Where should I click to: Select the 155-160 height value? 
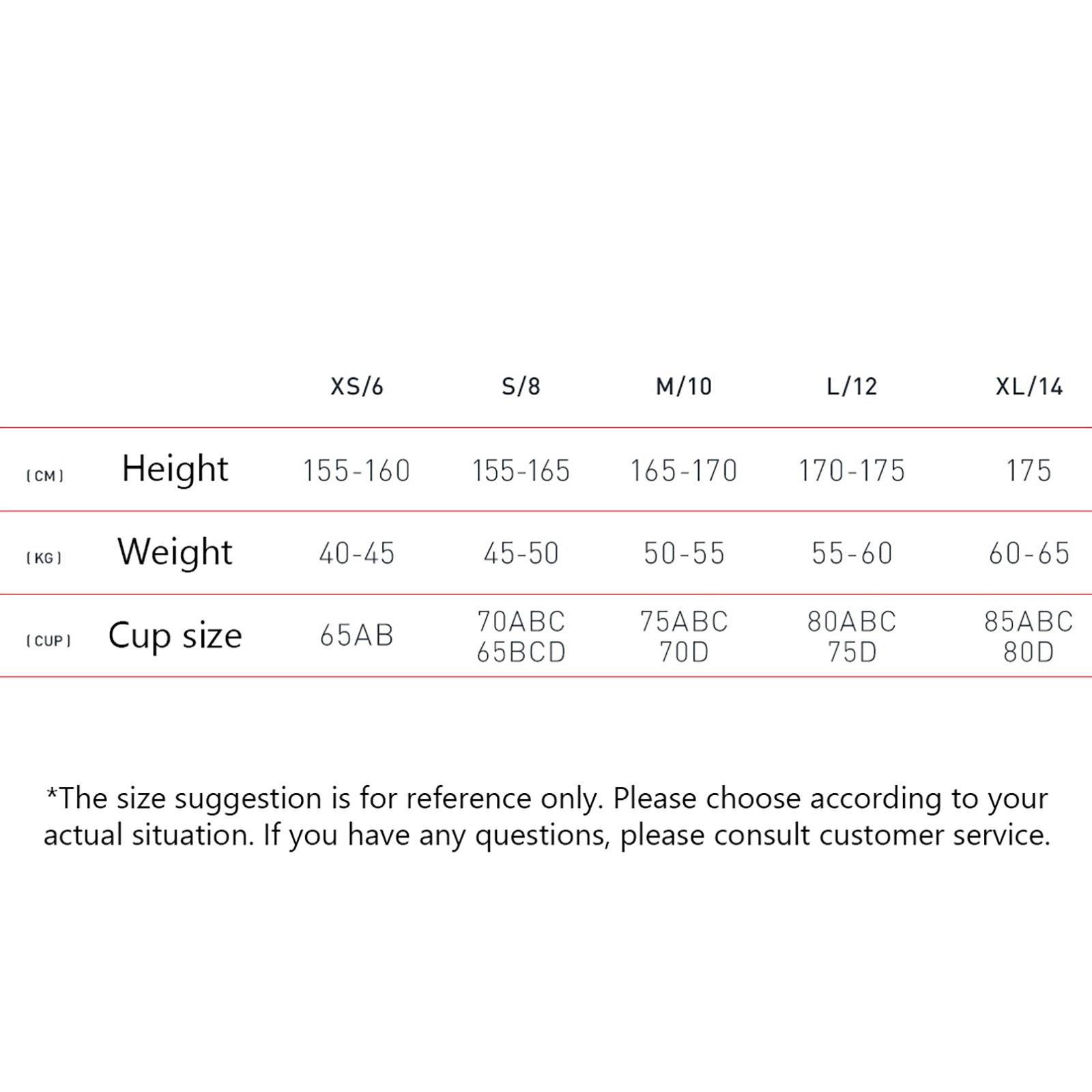click(x=356, y=471)
